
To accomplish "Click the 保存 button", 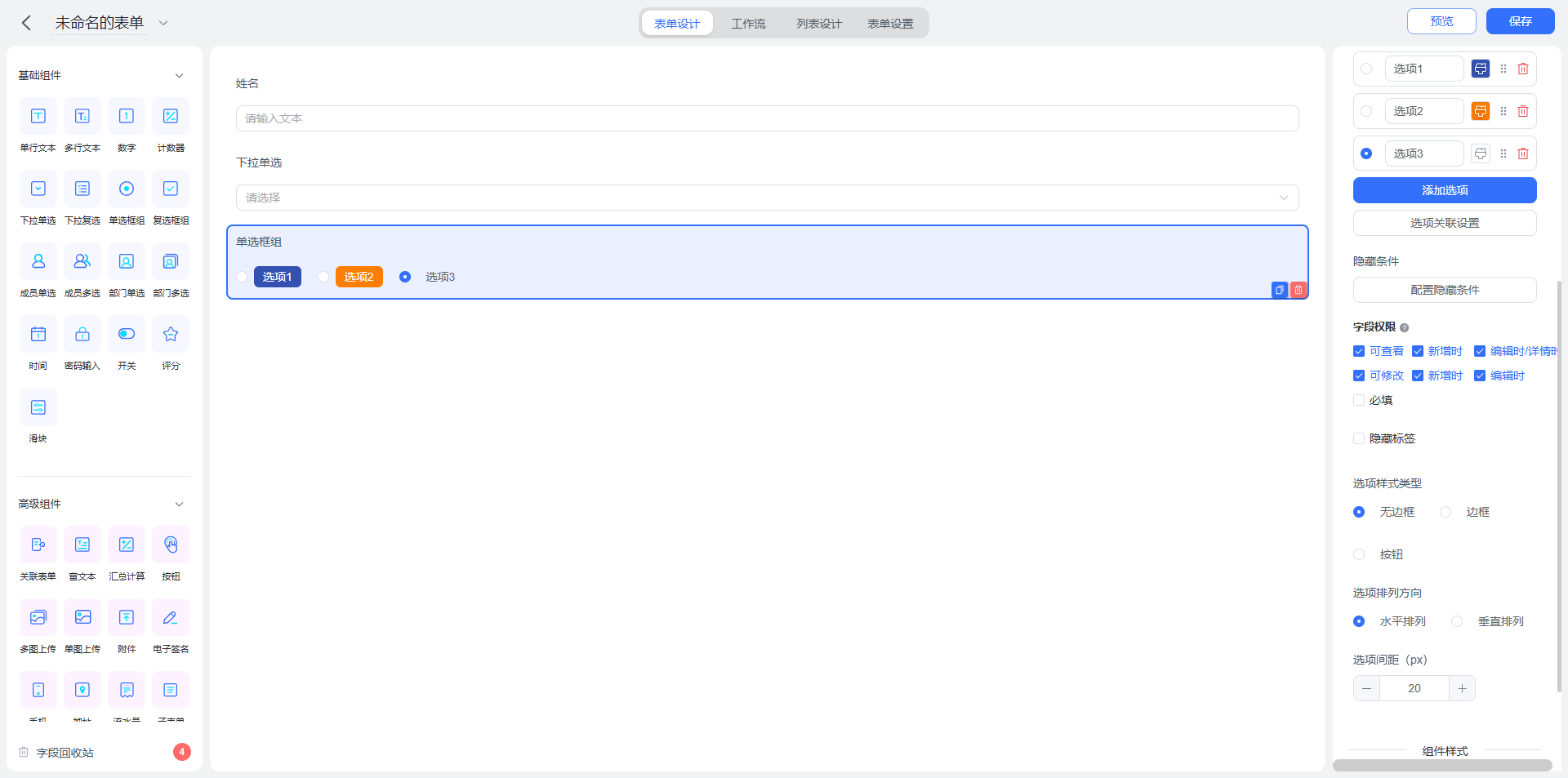I will tap(1520, 21).
